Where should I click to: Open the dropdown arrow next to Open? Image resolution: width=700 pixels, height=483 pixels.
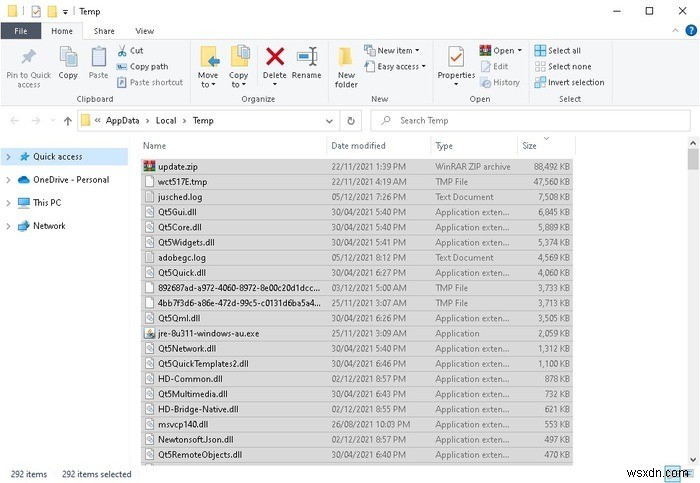coord(520,50)
